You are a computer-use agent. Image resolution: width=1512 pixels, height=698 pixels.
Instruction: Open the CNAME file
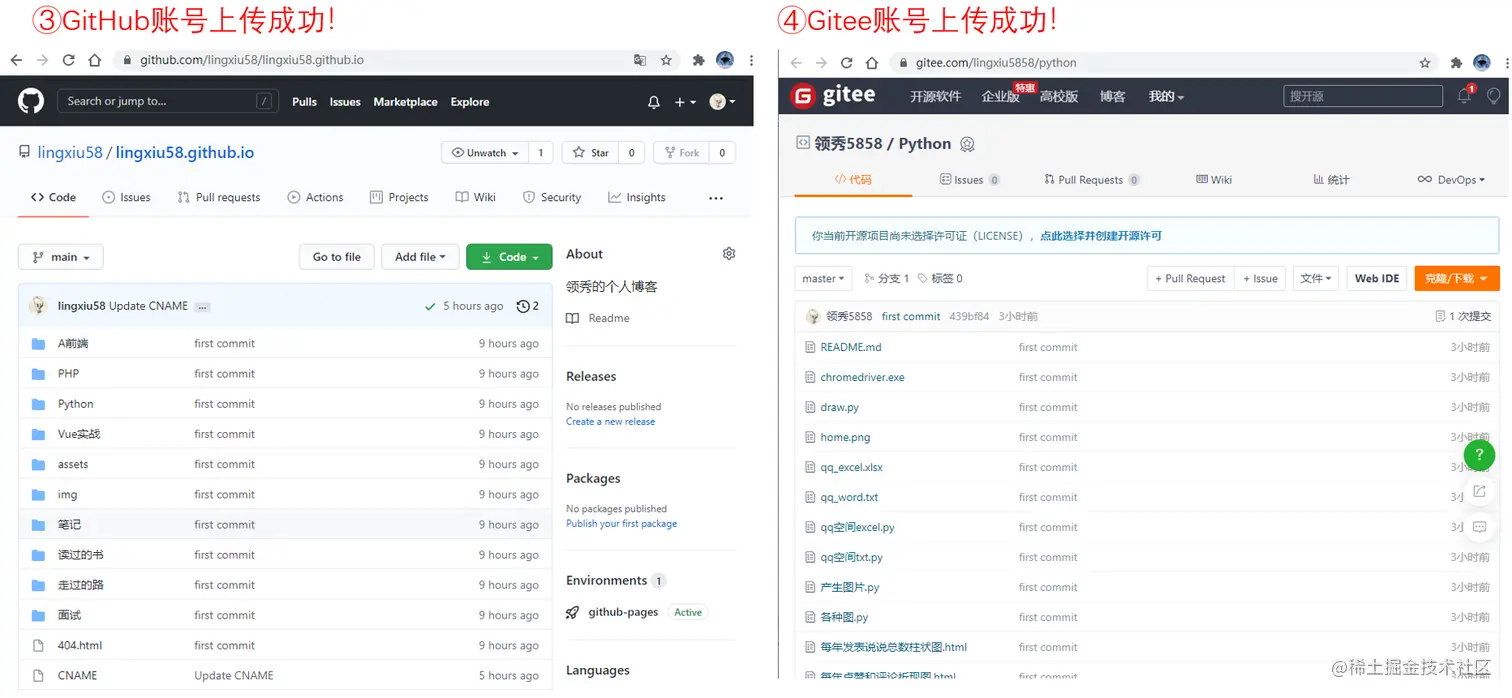(77, 675)
